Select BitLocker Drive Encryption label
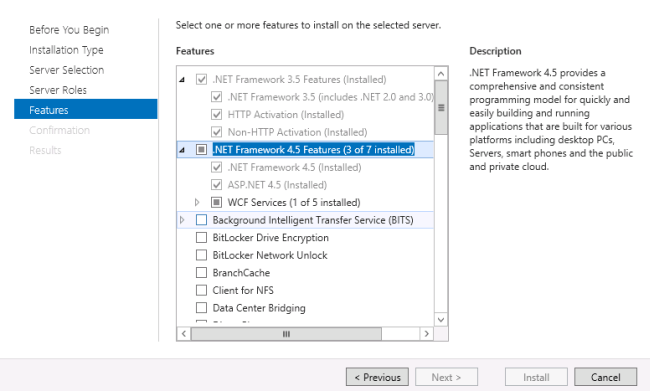The height and width of the screenshot is (391, 650). tap(271, 238)
